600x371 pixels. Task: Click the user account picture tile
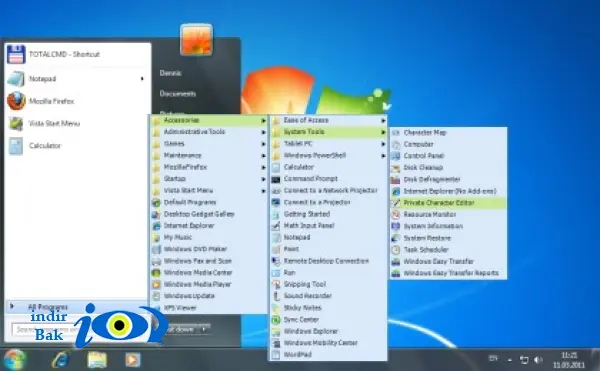click(196, 39)
